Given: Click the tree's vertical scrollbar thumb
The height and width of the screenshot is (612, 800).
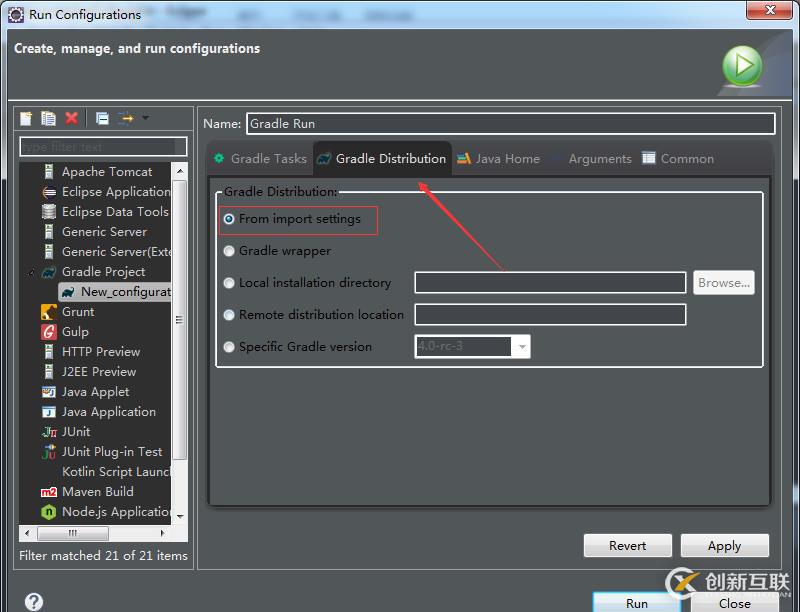Looking at the screenshot, I should (180, 320).
